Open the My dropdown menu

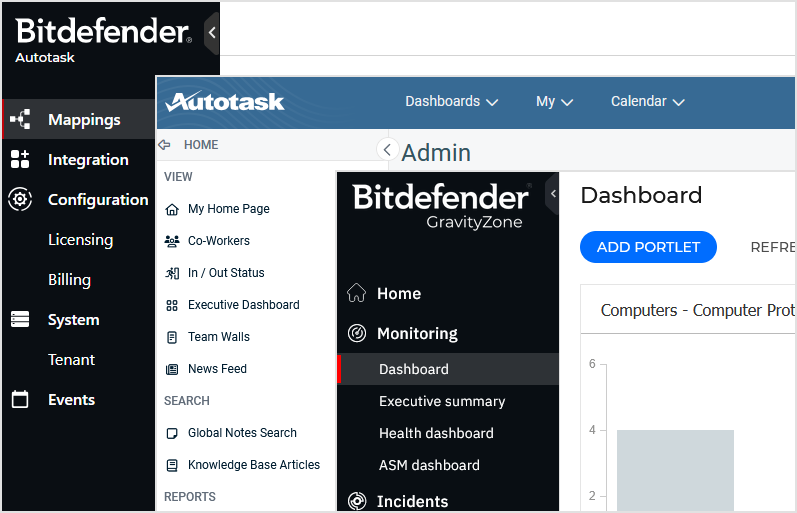tap(555, 102)
